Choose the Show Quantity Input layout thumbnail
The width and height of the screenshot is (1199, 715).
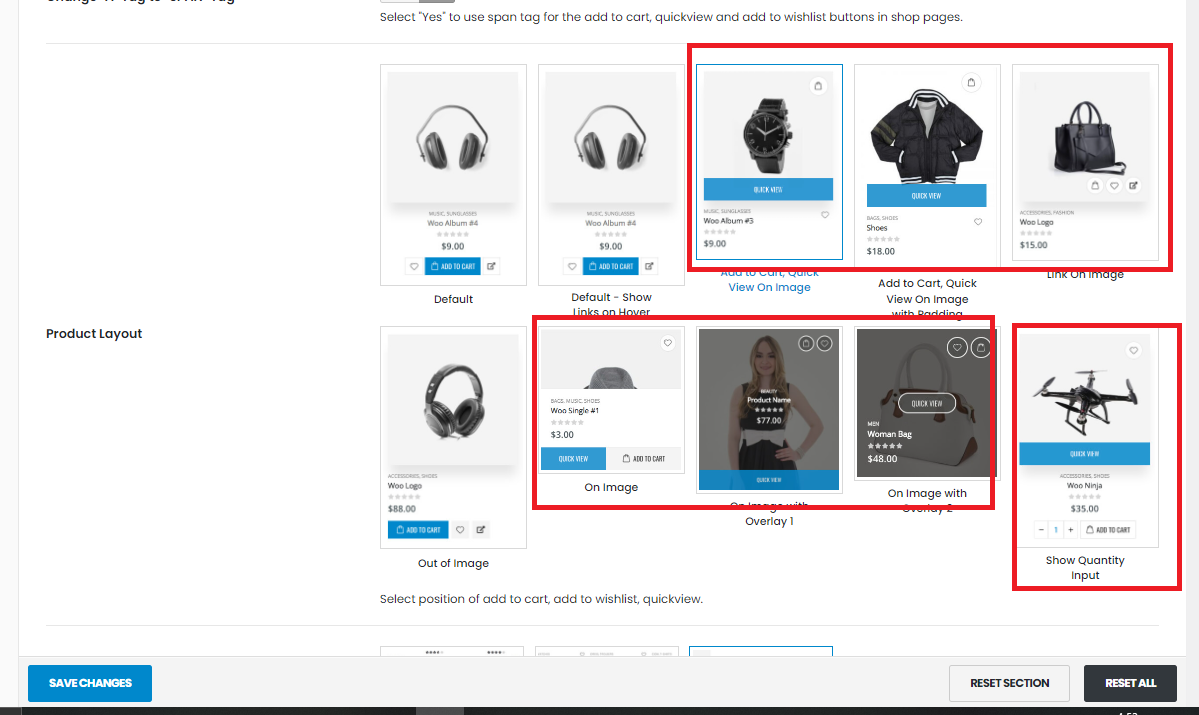[1085, 437]
